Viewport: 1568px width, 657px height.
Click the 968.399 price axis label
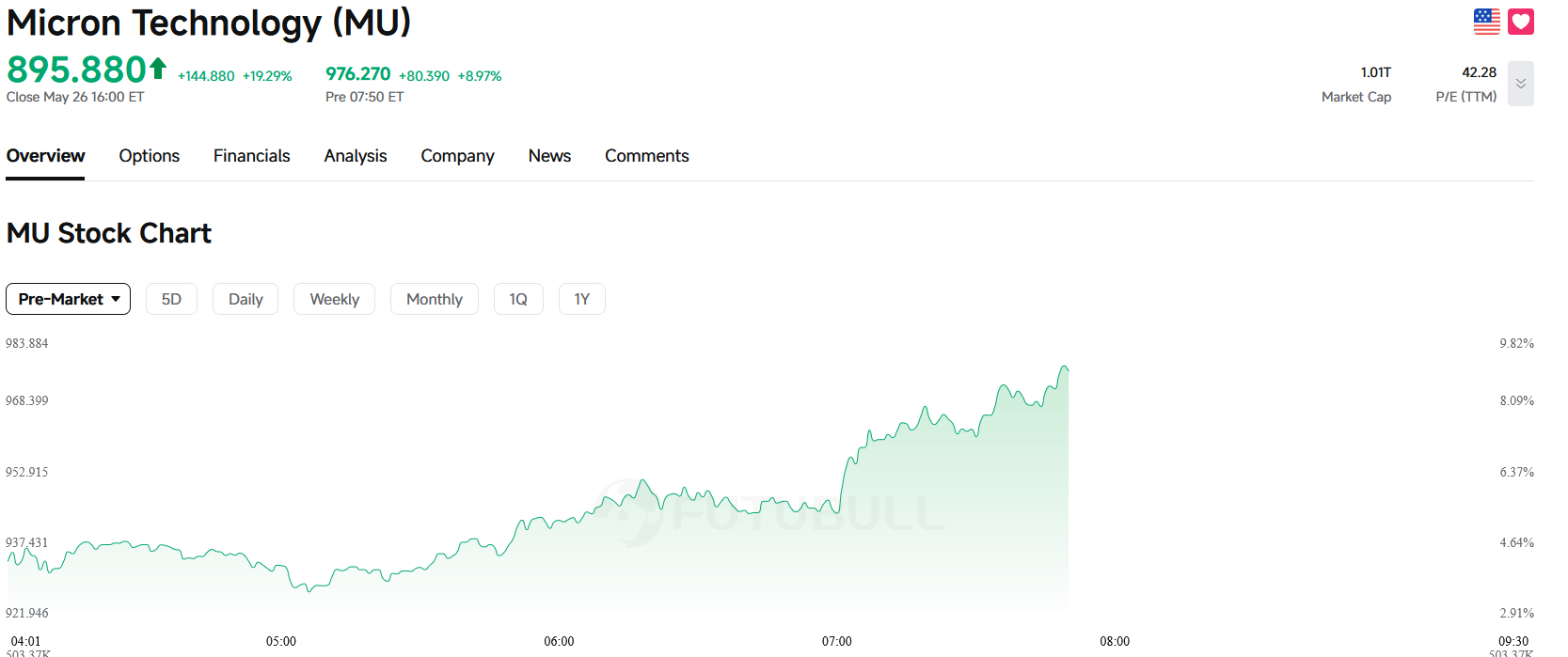click(27, 401)
